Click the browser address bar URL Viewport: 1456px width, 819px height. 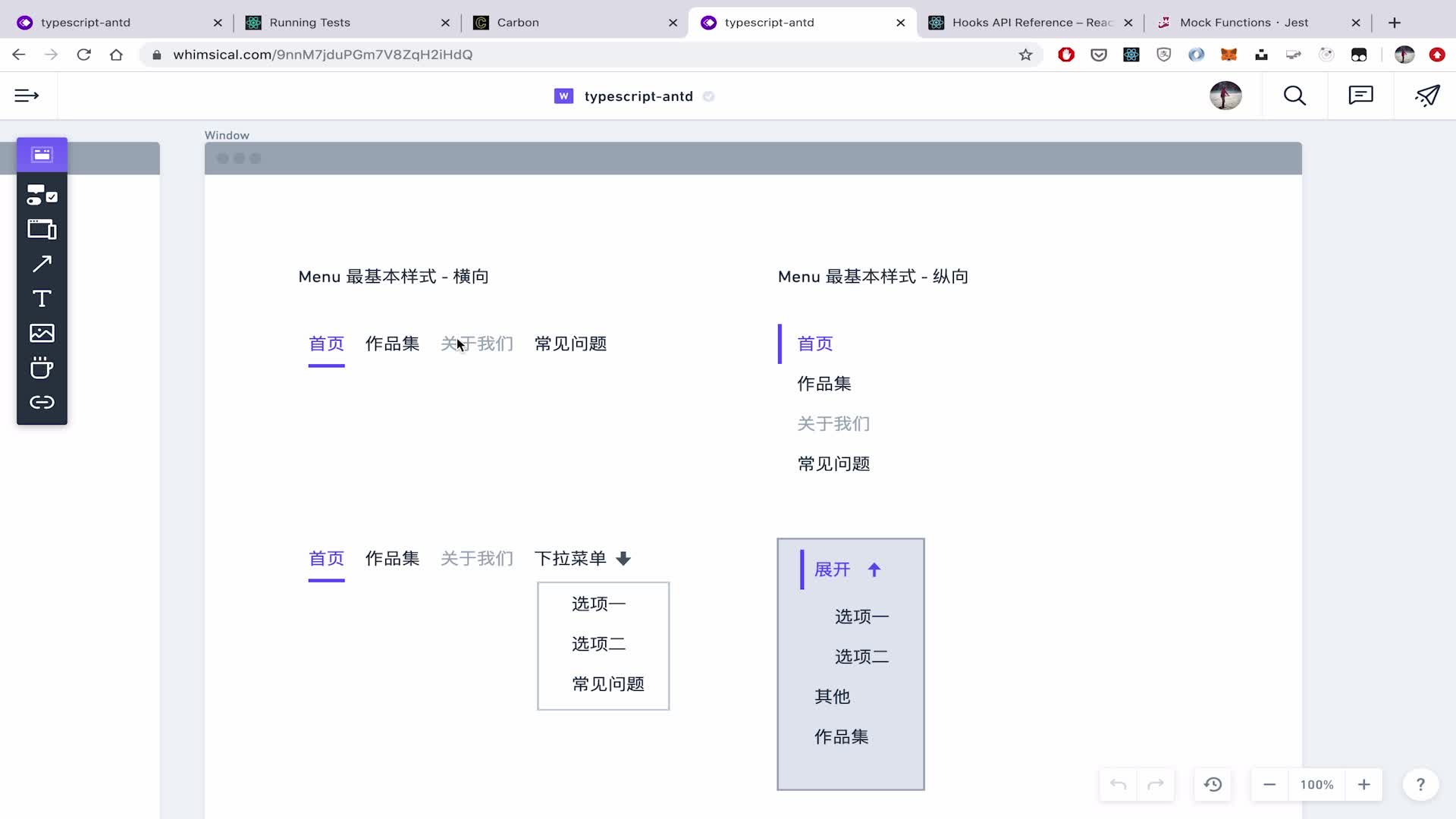(x=322, y=55)
